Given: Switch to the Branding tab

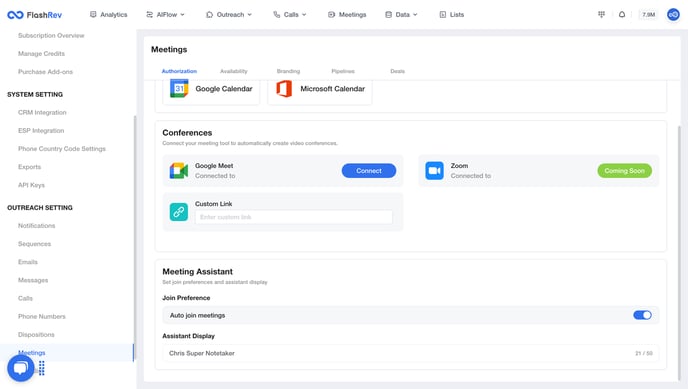Looking at the screenshot, I should pos(288,71).
